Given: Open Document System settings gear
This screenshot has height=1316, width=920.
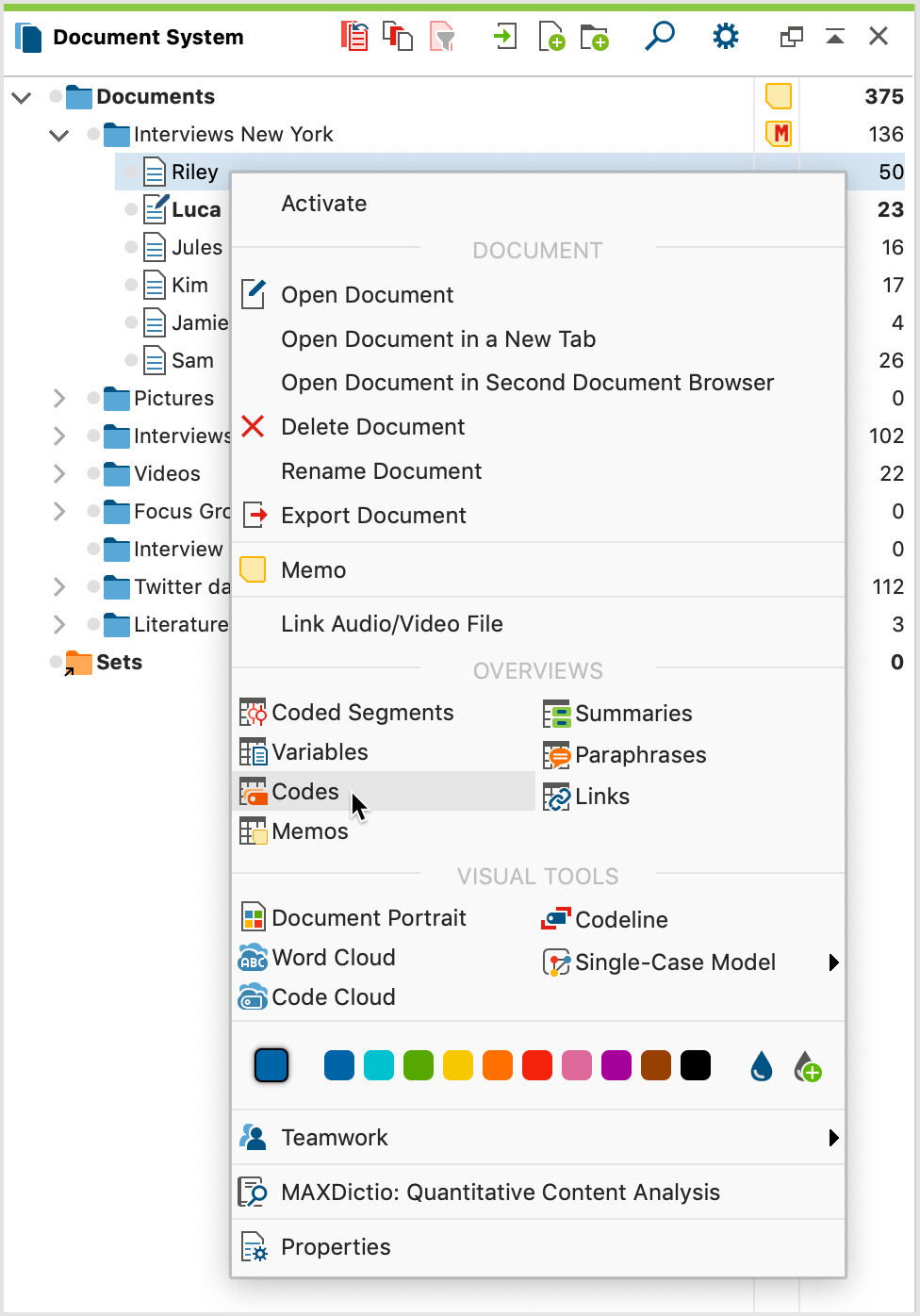Looking at the screenshot, I should (x=725, y=37).
